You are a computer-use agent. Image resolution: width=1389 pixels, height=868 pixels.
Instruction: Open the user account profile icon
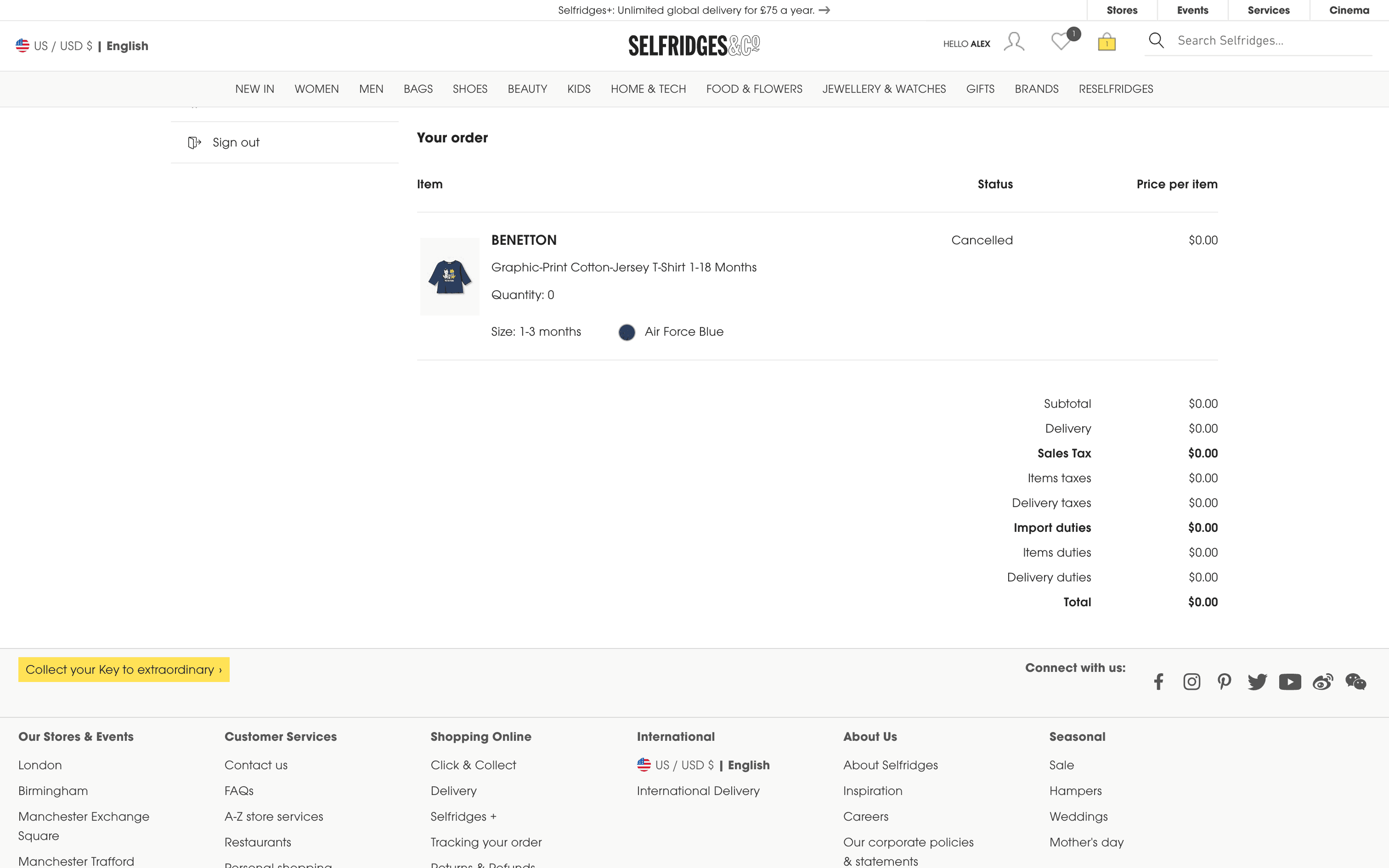(x=1014, y=42)
